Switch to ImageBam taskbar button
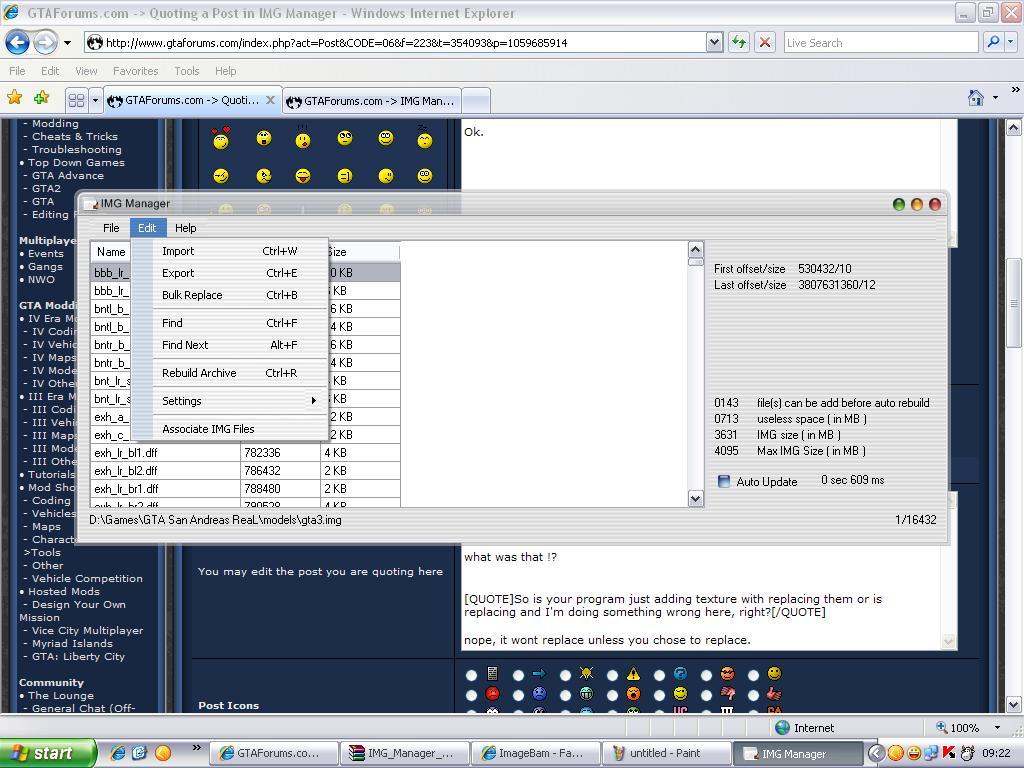Viewport: 1024px width, 768px height. coord(535,753)
